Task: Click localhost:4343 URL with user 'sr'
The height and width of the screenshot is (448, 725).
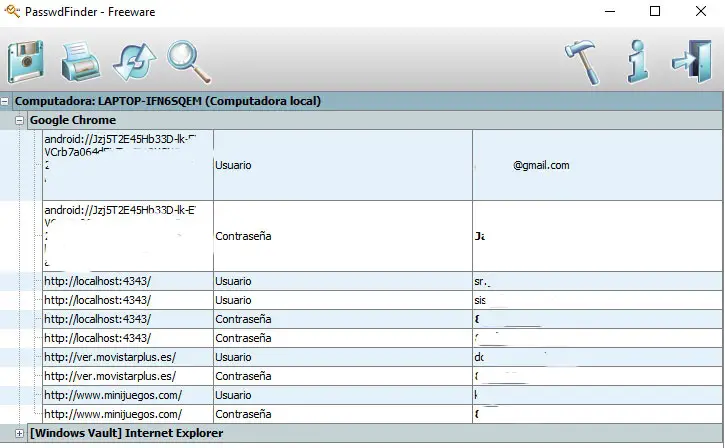Action: tap(128, 281)
